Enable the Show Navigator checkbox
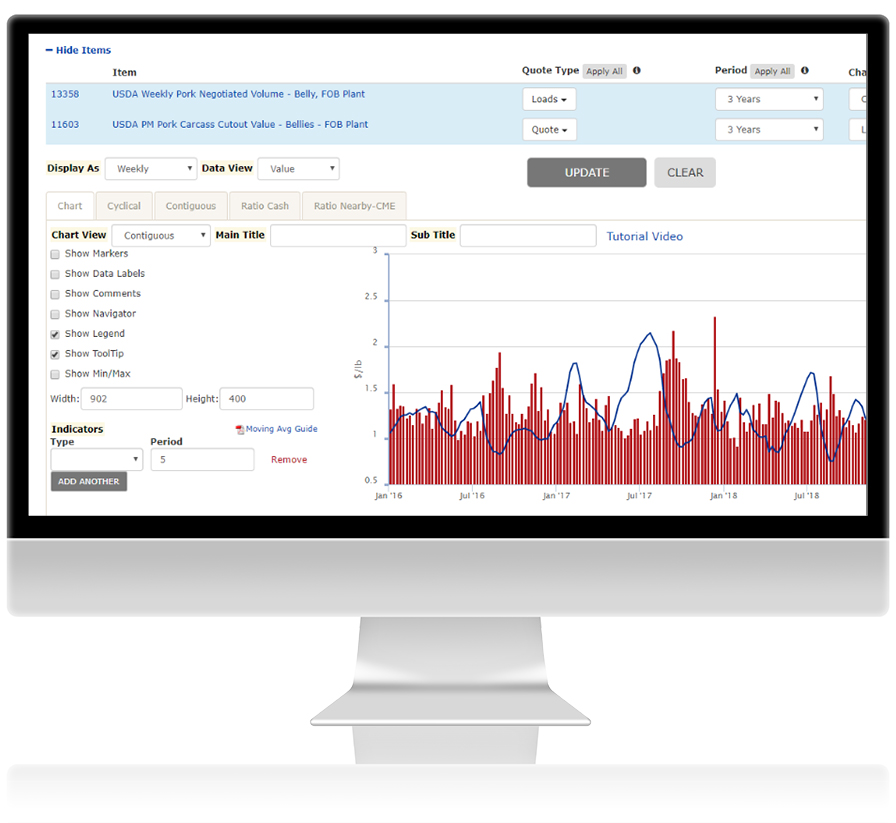896x823 pixels. pyautogui.click(x=55, y=314)
